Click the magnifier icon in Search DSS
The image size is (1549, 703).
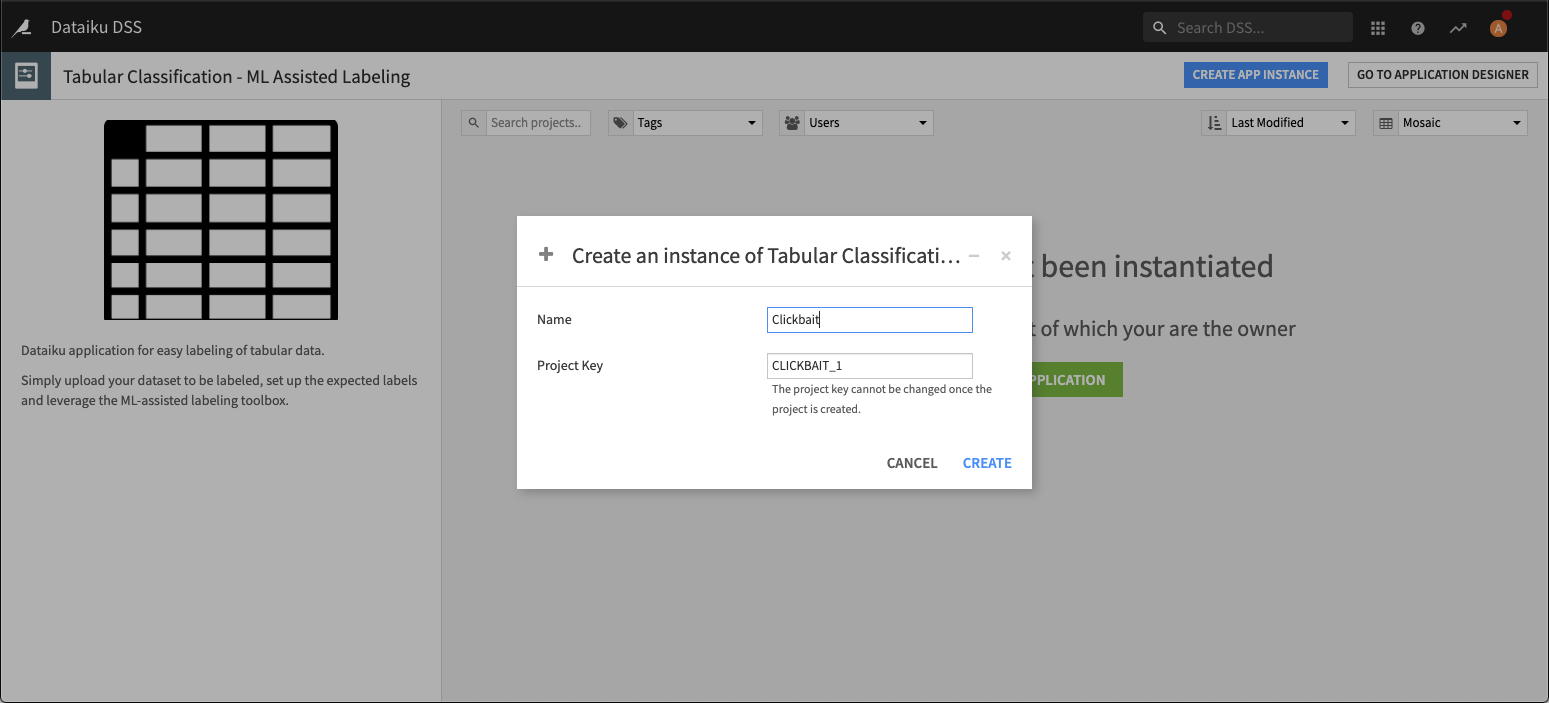(1160, 28)
